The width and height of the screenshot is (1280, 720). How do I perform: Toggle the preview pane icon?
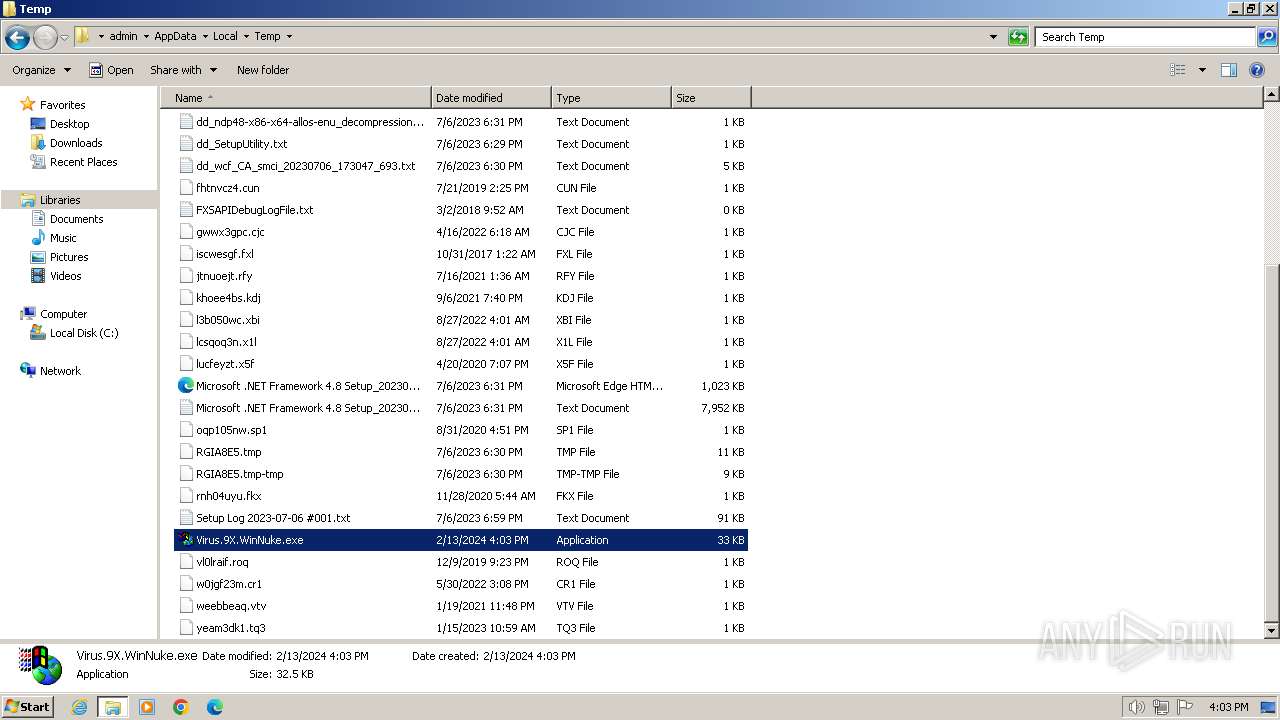[1229, 70]
